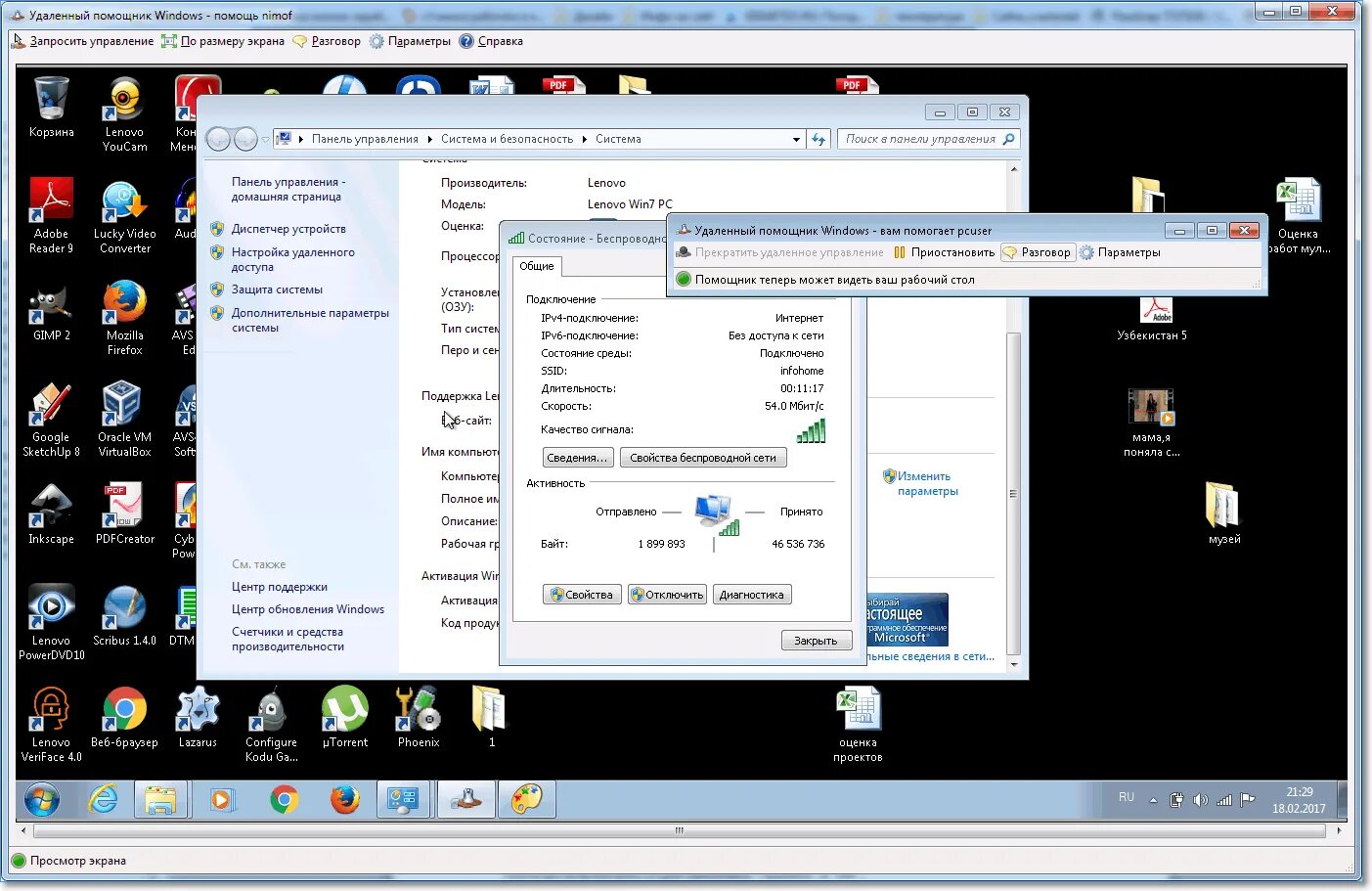Open Internet Explorer from the taskbar
This screenshot has height=891, width=1372.
pyautogui.click(x=103, y=799)
